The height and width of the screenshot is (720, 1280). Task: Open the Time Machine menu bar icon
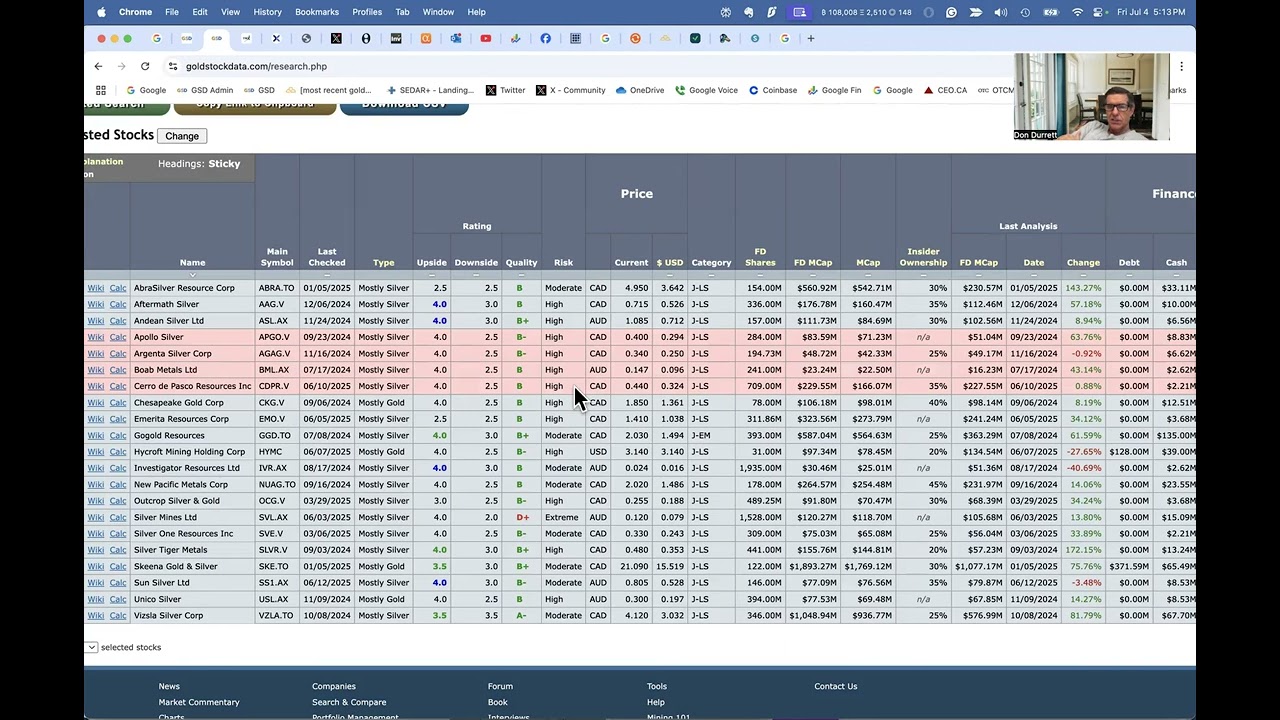point(1025,12)
